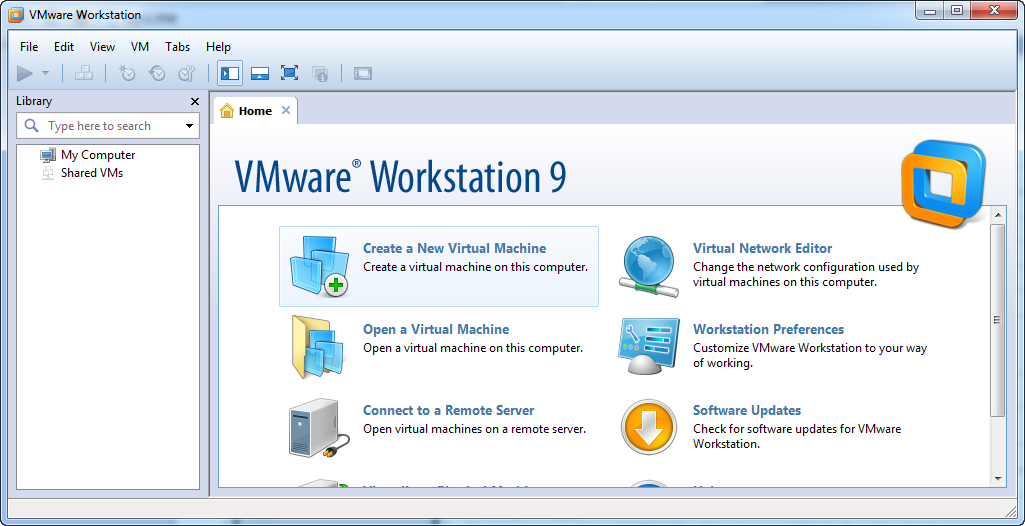
Task: Open the Library search filter dropdown arrow
Action: tap(190, 126)
